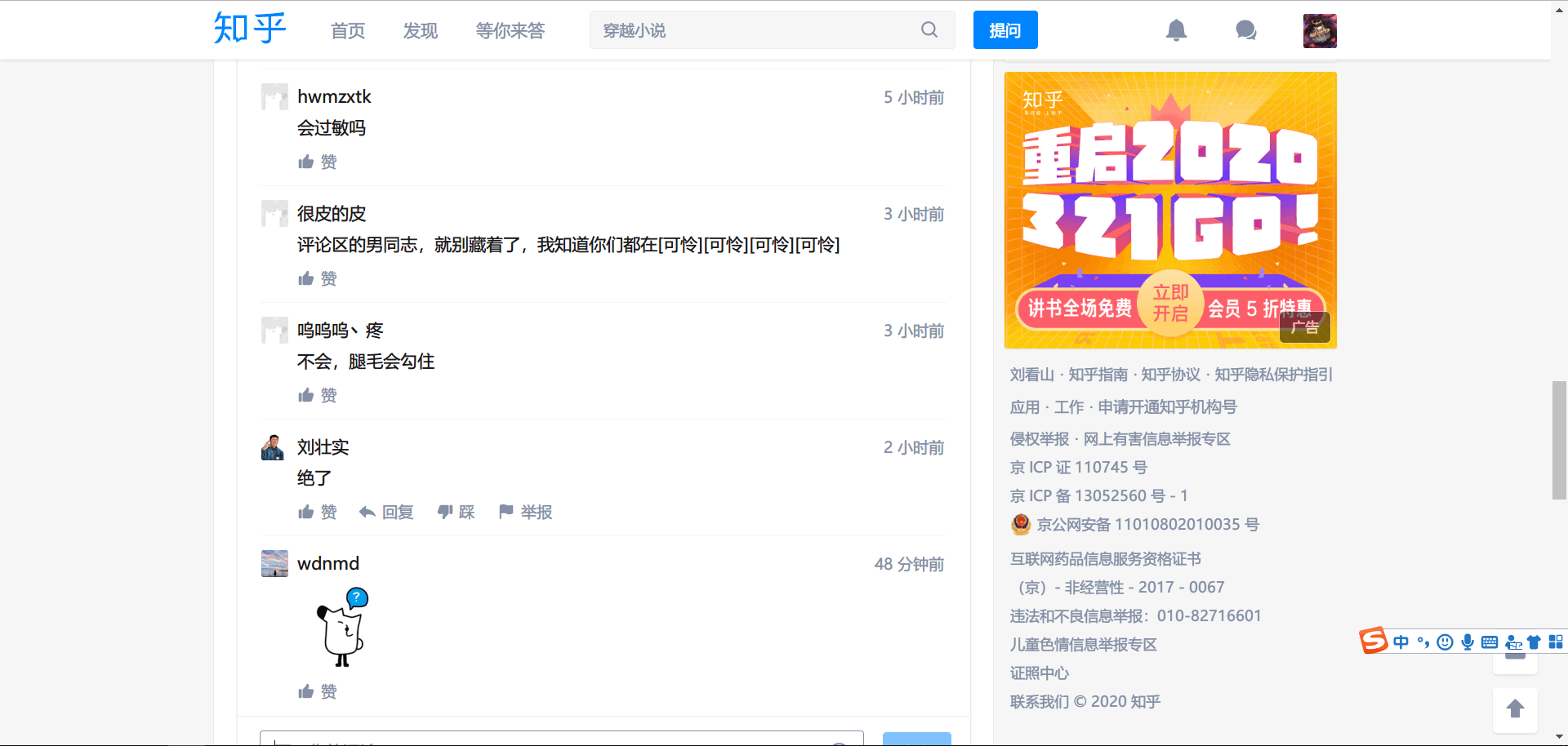
Task: Toggle Sogou Chinese/English input mode
Action: tap(1401, 642)
